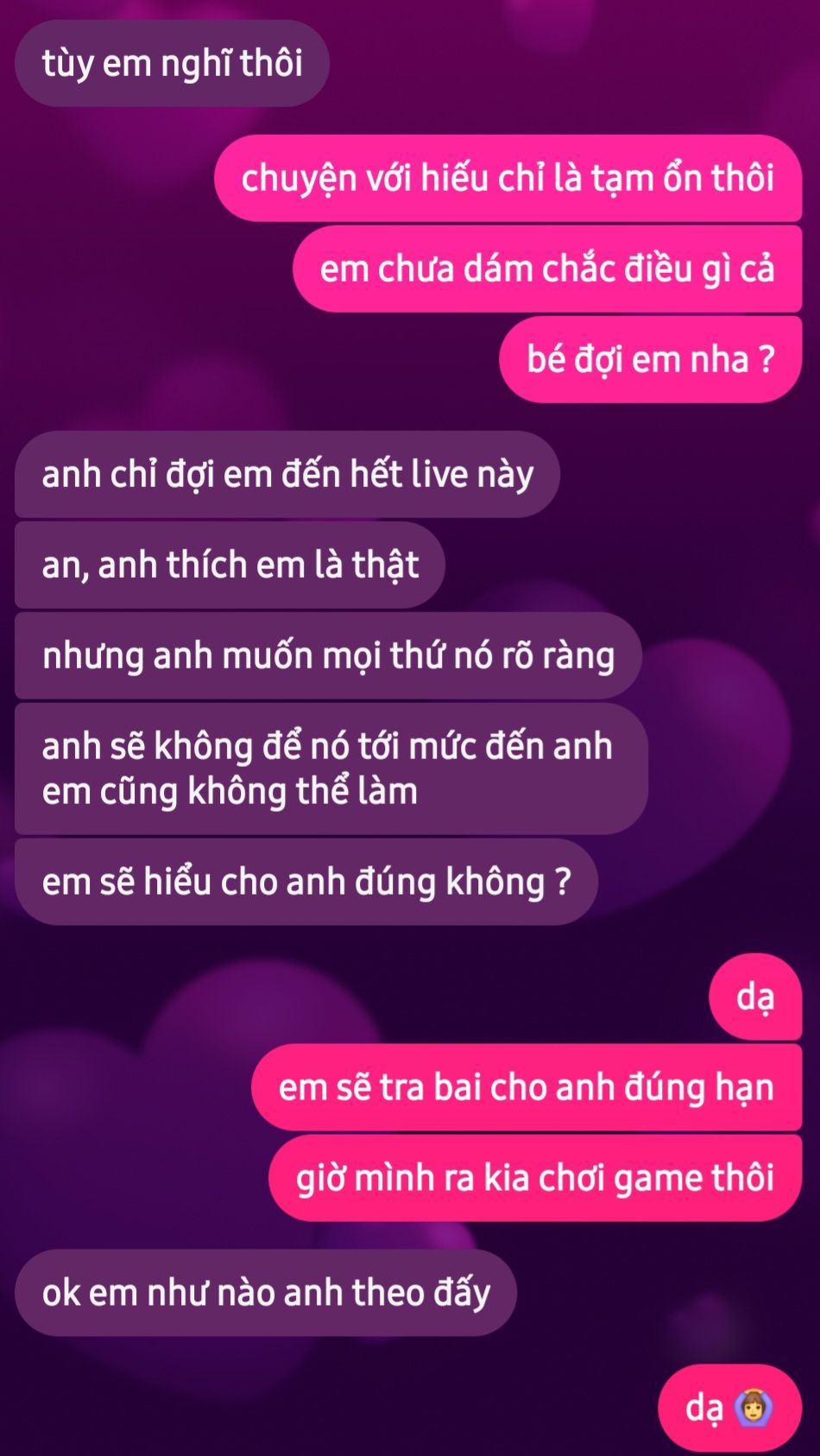Select the 'an, anh thích em là thật' bubble

tap(230, 565)
